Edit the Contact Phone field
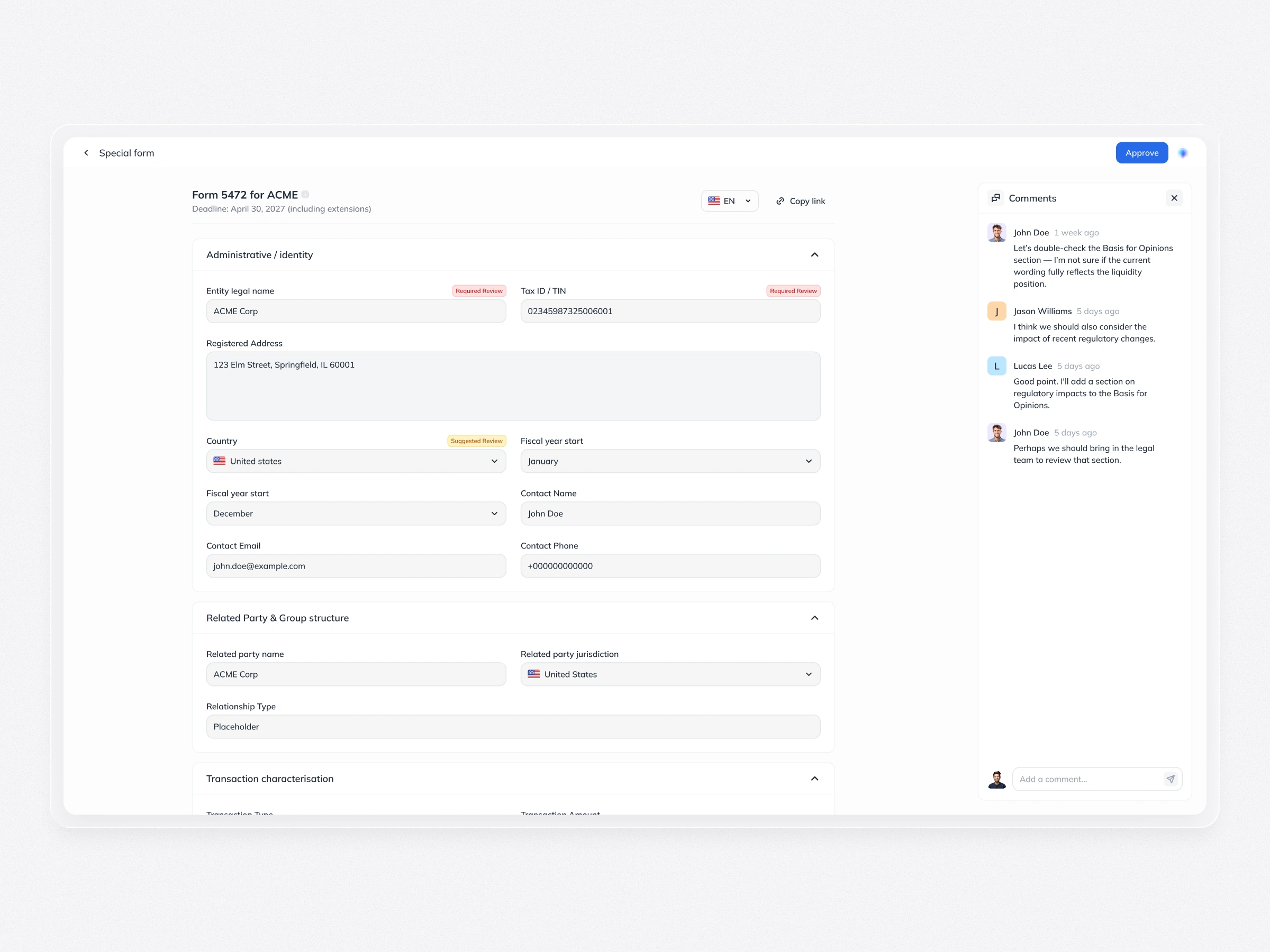1270x952 pixels. click(x=670, y=566)
